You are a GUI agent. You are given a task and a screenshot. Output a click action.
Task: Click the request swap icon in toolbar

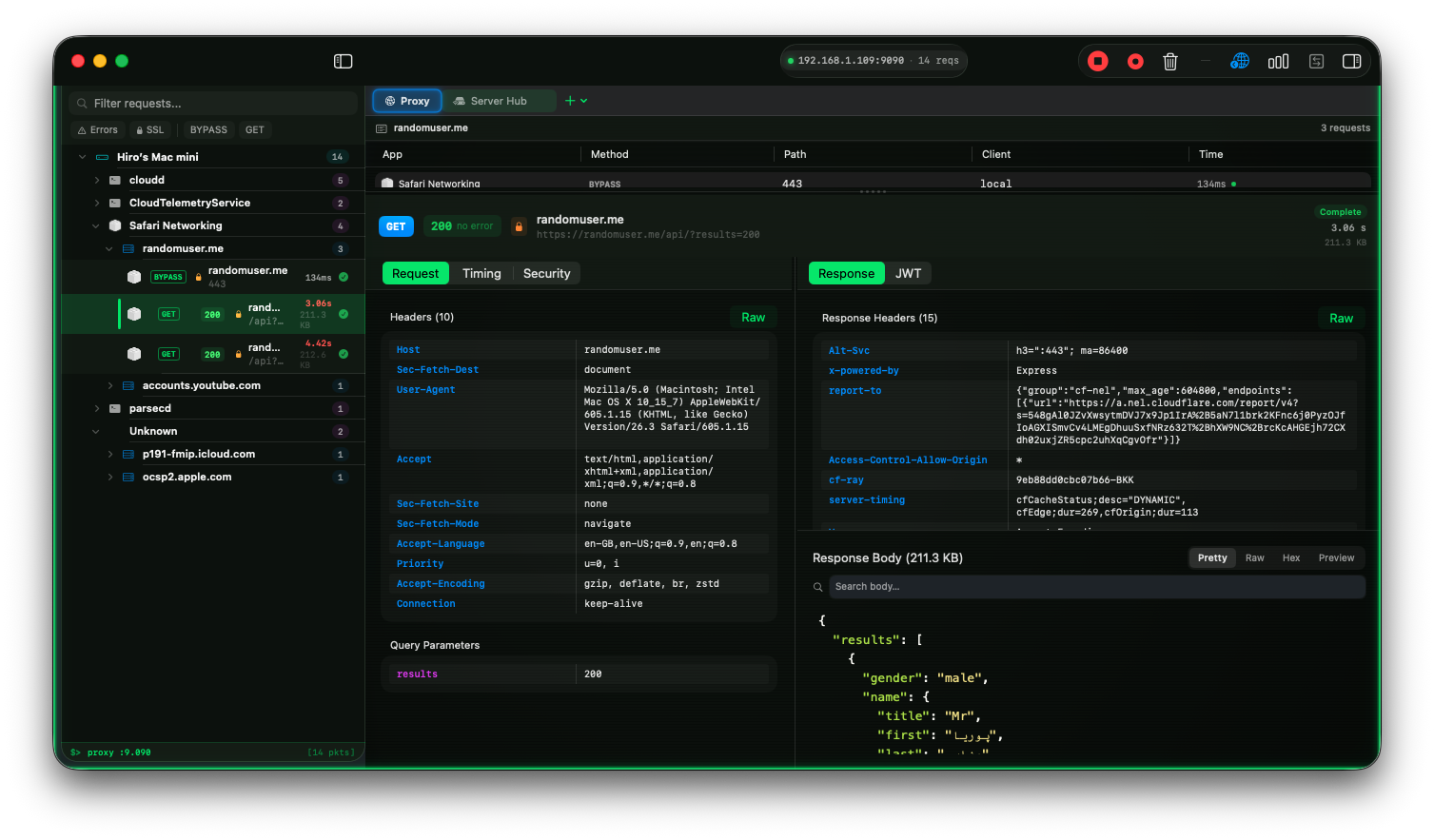(x=1316, y=60)
